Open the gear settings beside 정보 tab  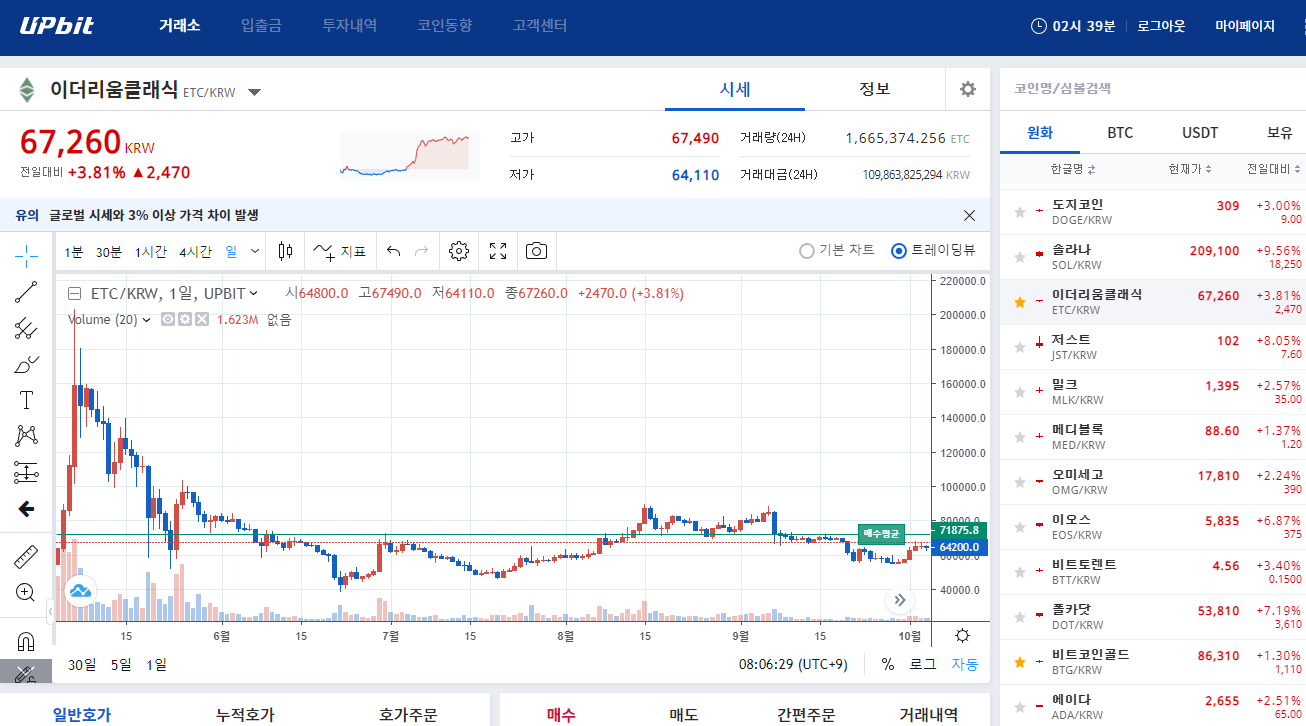pos(967,89)
